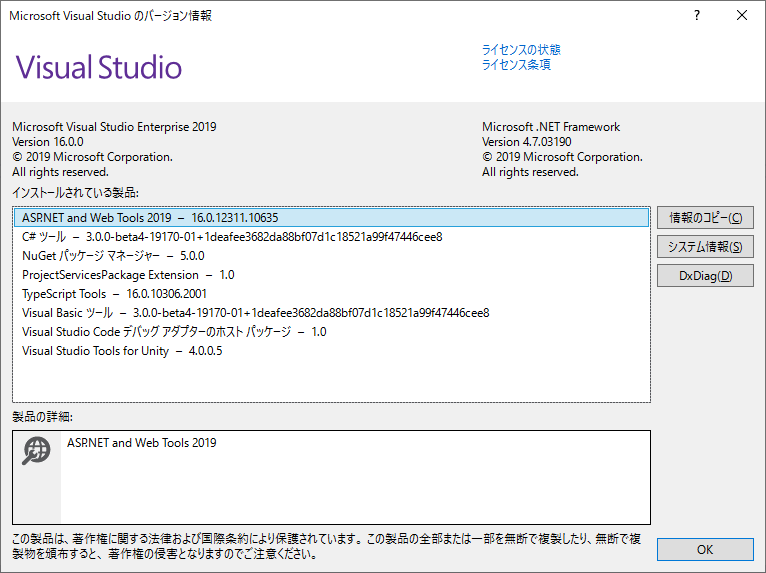The image size is (766, 573).
Task: Select NuGet パッケージ マネージャー entry
Action: 332,255
